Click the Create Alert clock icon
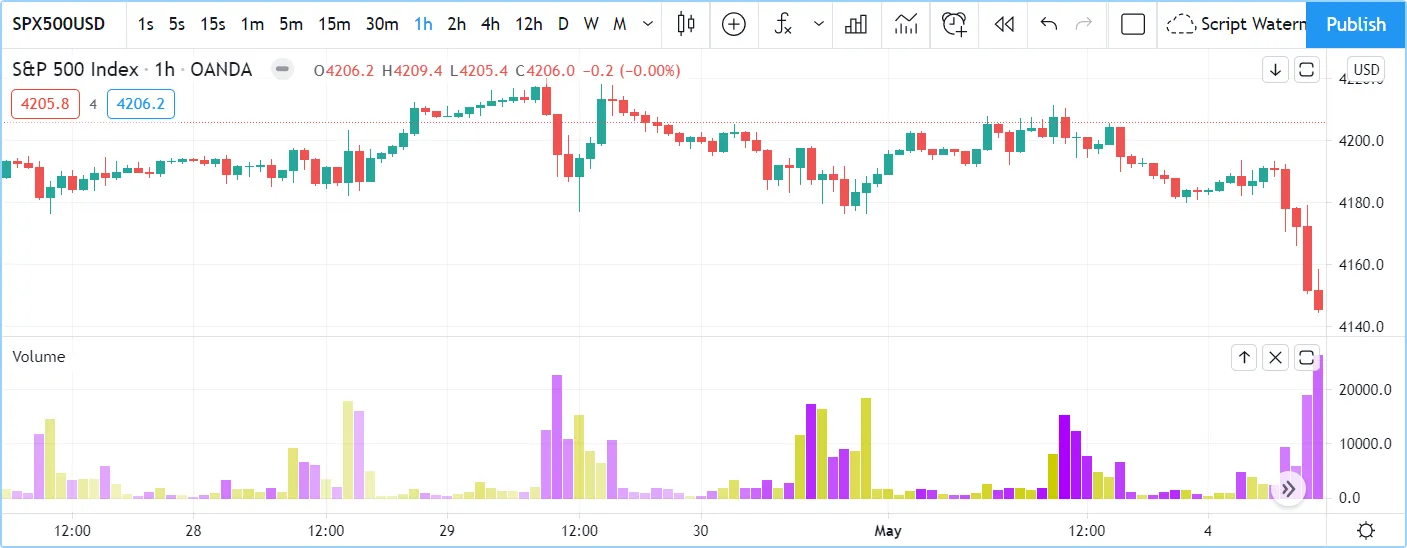The width and height of the screenshot is (1407, 548). click(955, 24)
